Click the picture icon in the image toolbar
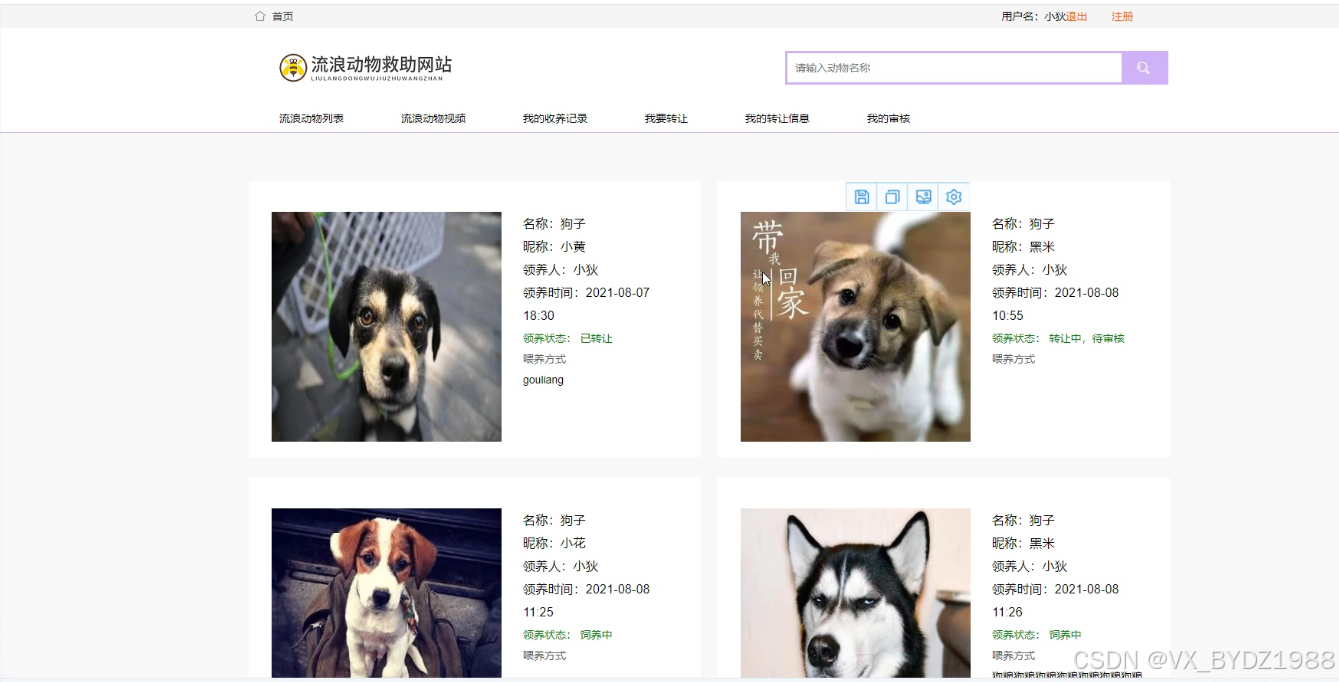The image size is (1339, 682). [x=923, y=197]
